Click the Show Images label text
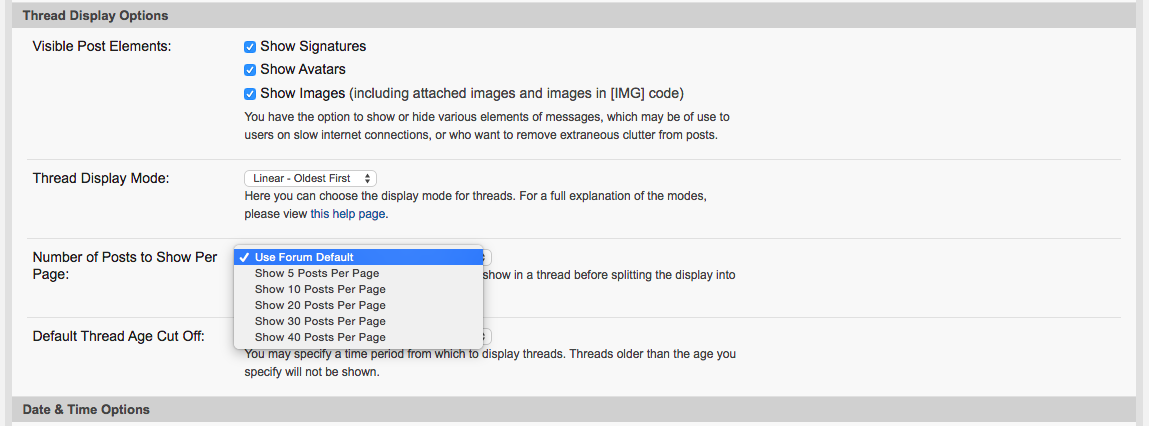 [x=303, y=93]
